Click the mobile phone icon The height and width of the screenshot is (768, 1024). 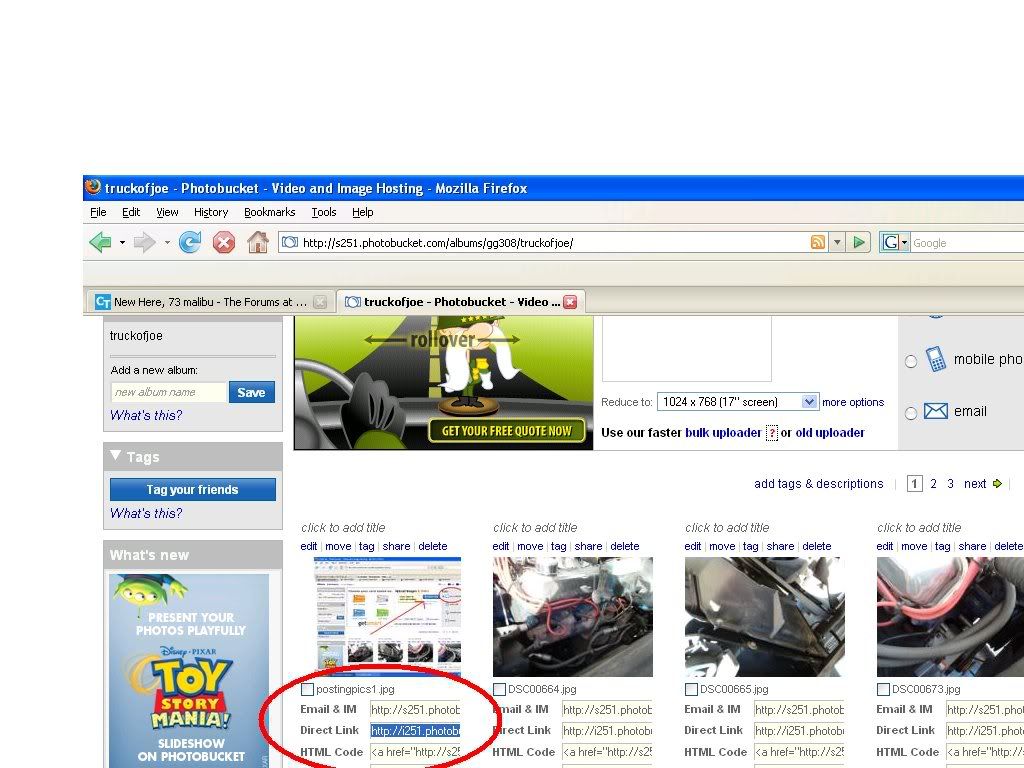click(x=936, y=359)
